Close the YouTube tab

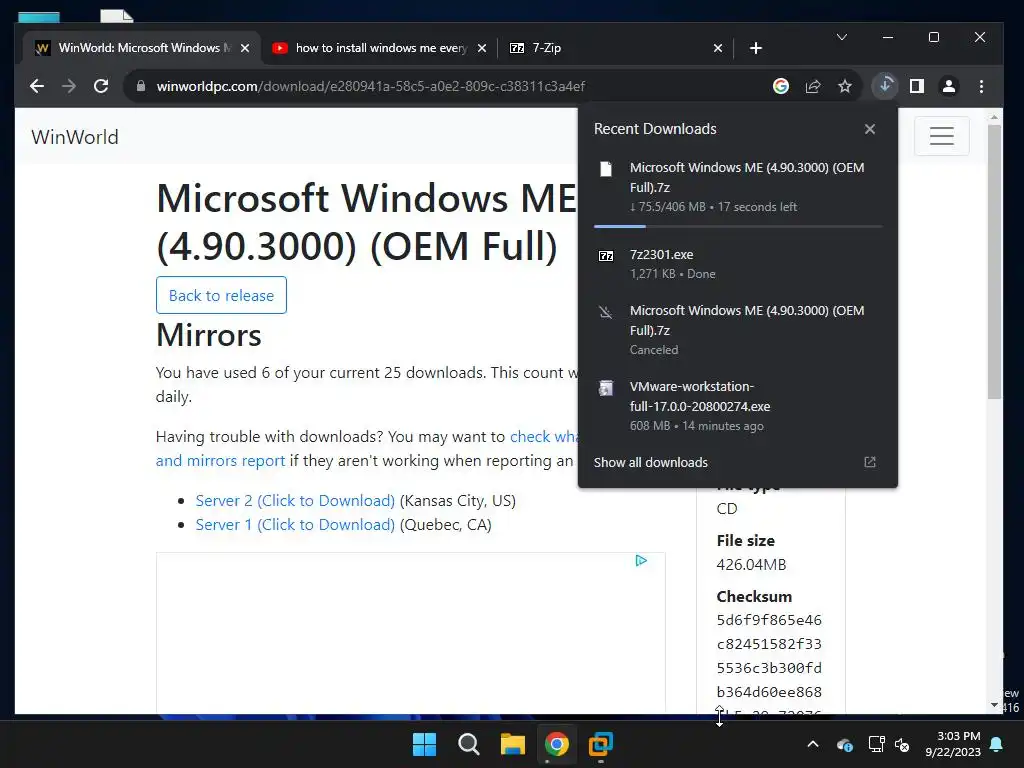coord(482,48)
